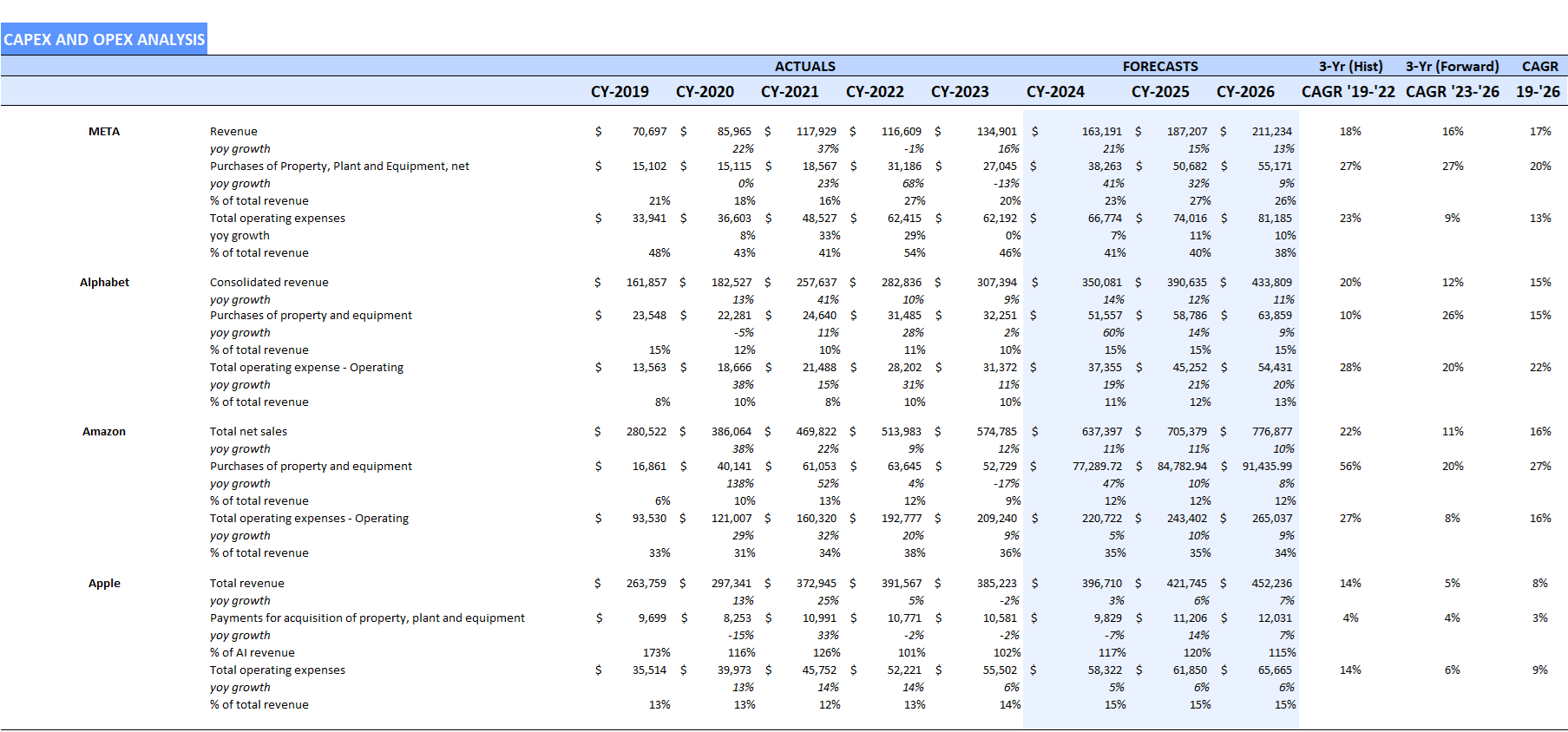The image size is (1568, 732).
Task: Select Apple's CY-2026 total revenue 452,236
Action: tap(1271, 584)
